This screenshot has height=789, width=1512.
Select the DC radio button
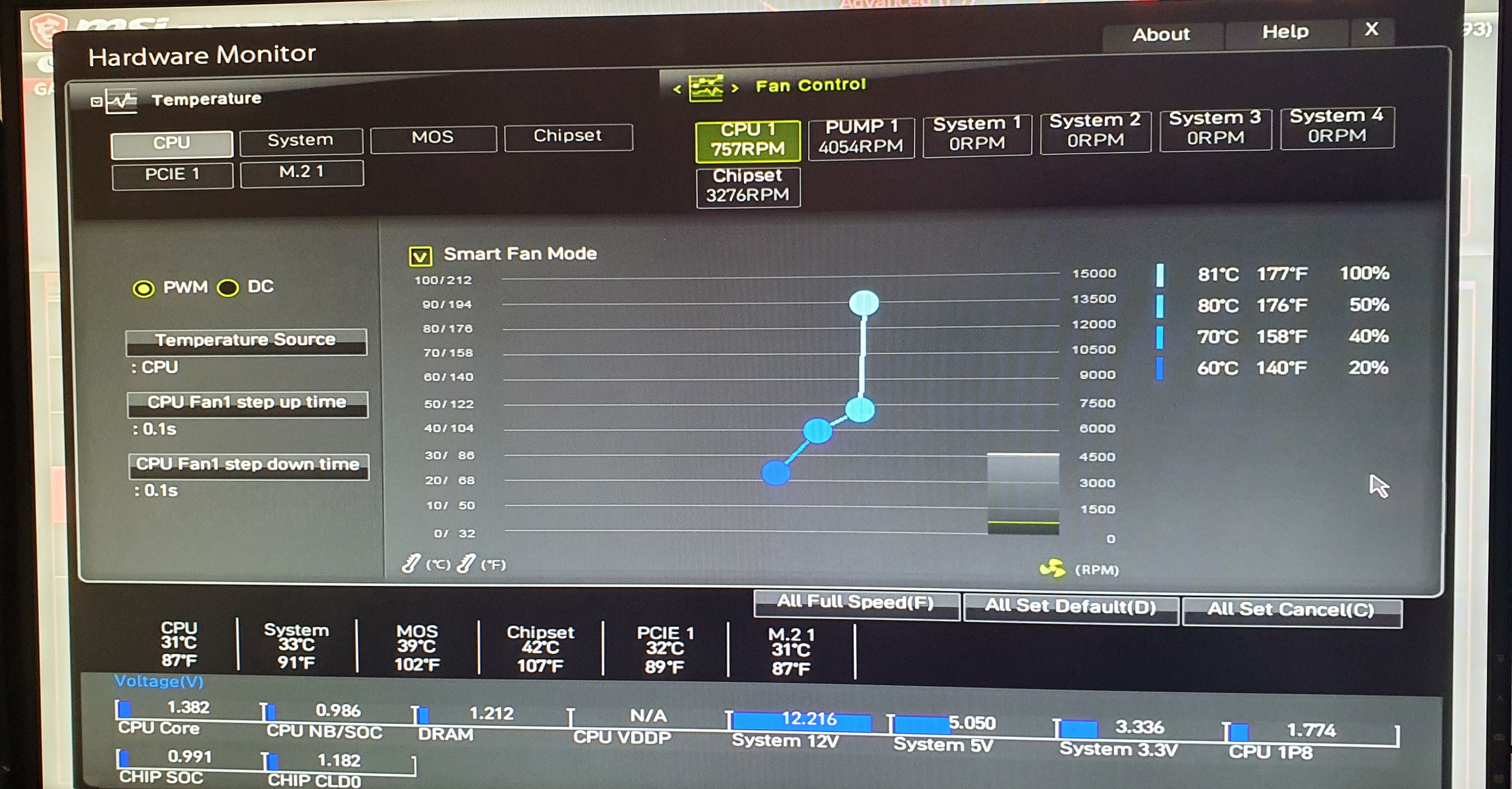click(228, 288)
